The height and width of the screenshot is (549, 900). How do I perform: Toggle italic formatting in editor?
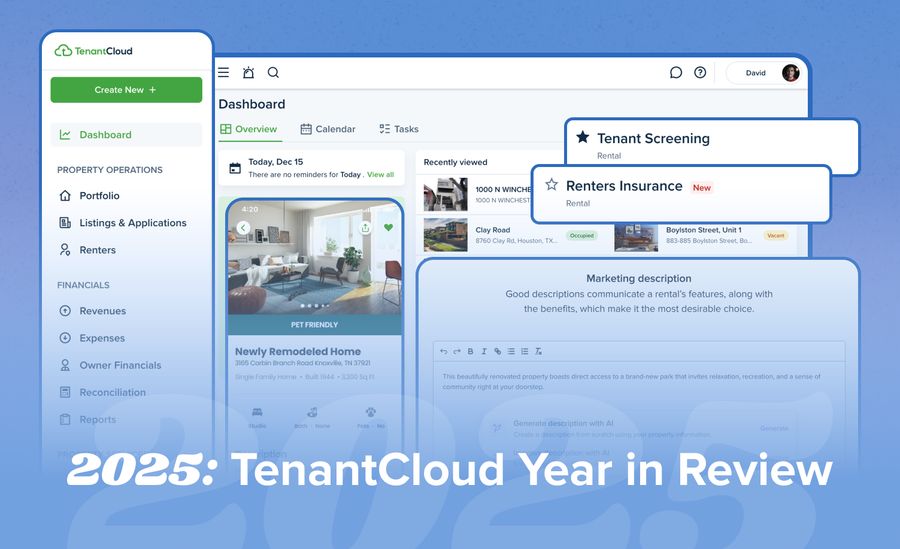click(484, 351)
